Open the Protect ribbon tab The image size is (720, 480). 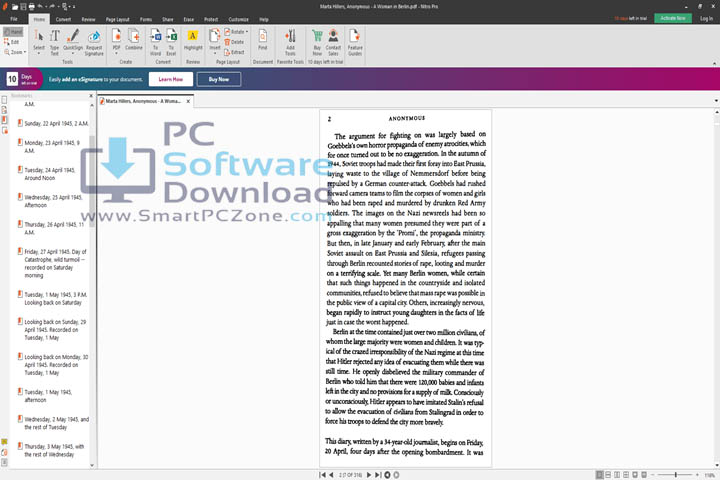pos(211,19)
